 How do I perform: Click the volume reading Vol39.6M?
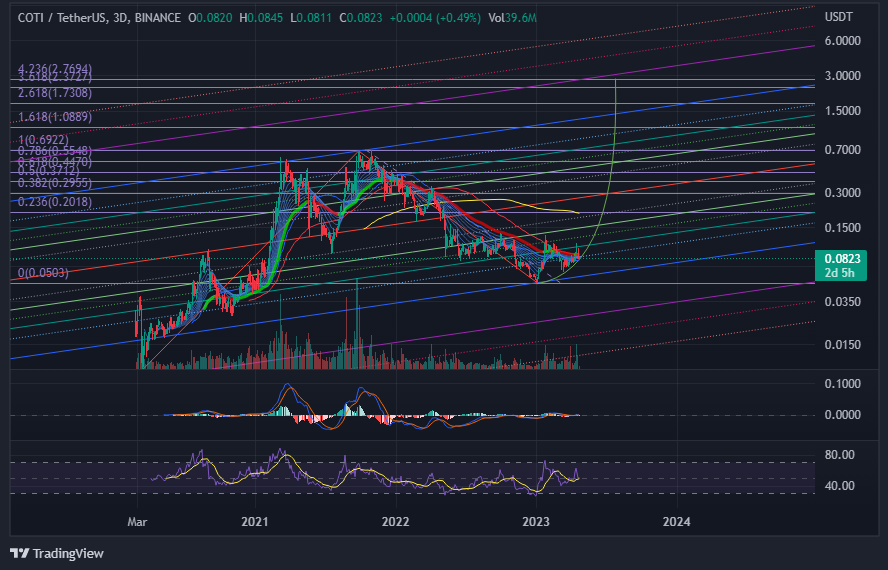point(513,18)
